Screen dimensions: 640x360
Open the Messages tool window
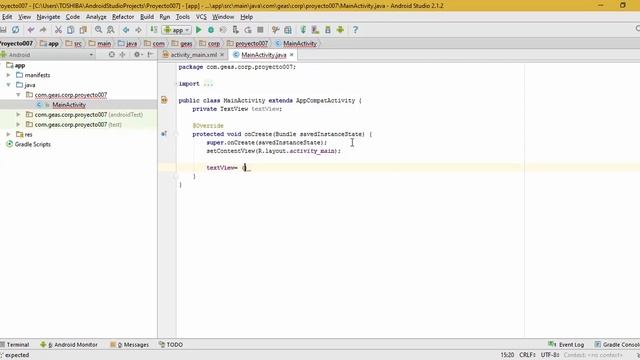tap(129, 345)
